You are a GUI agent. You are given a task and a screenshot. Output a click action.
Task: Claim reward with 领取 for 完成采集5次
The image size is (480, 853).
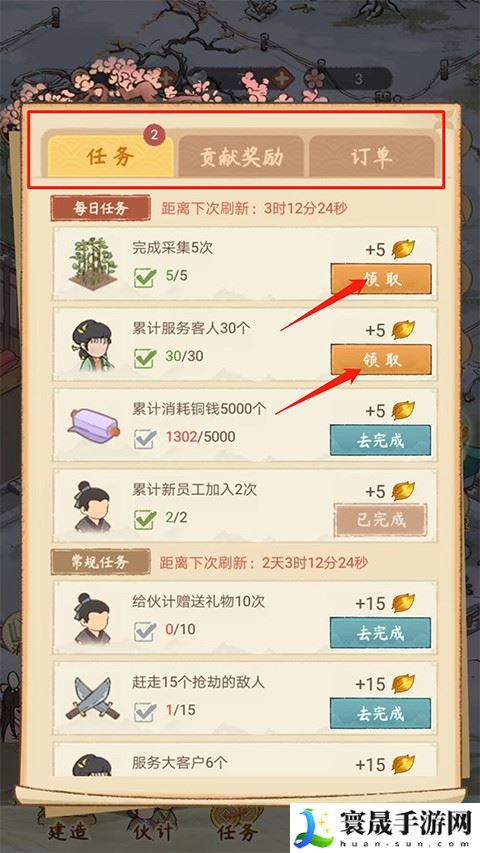[x=381, y=279]
